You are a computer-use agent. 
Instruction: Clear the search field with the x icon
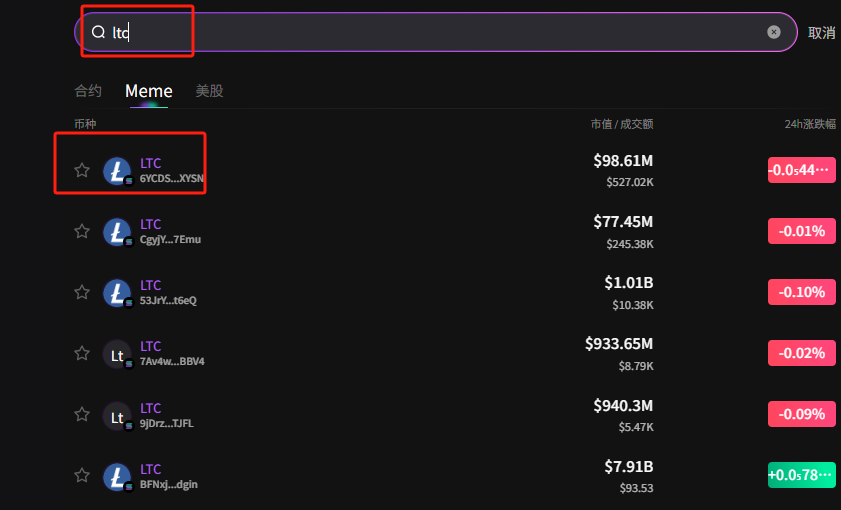coord(773,32)
